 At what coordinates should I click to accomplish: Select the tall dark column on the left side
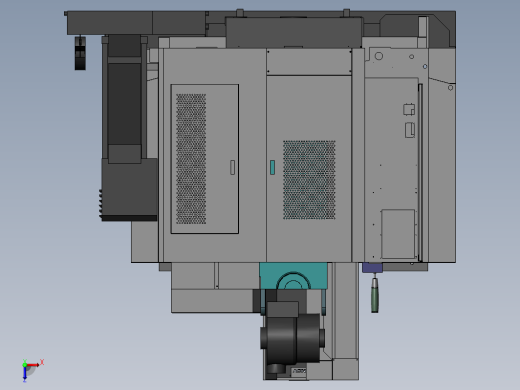click(124, 99)
